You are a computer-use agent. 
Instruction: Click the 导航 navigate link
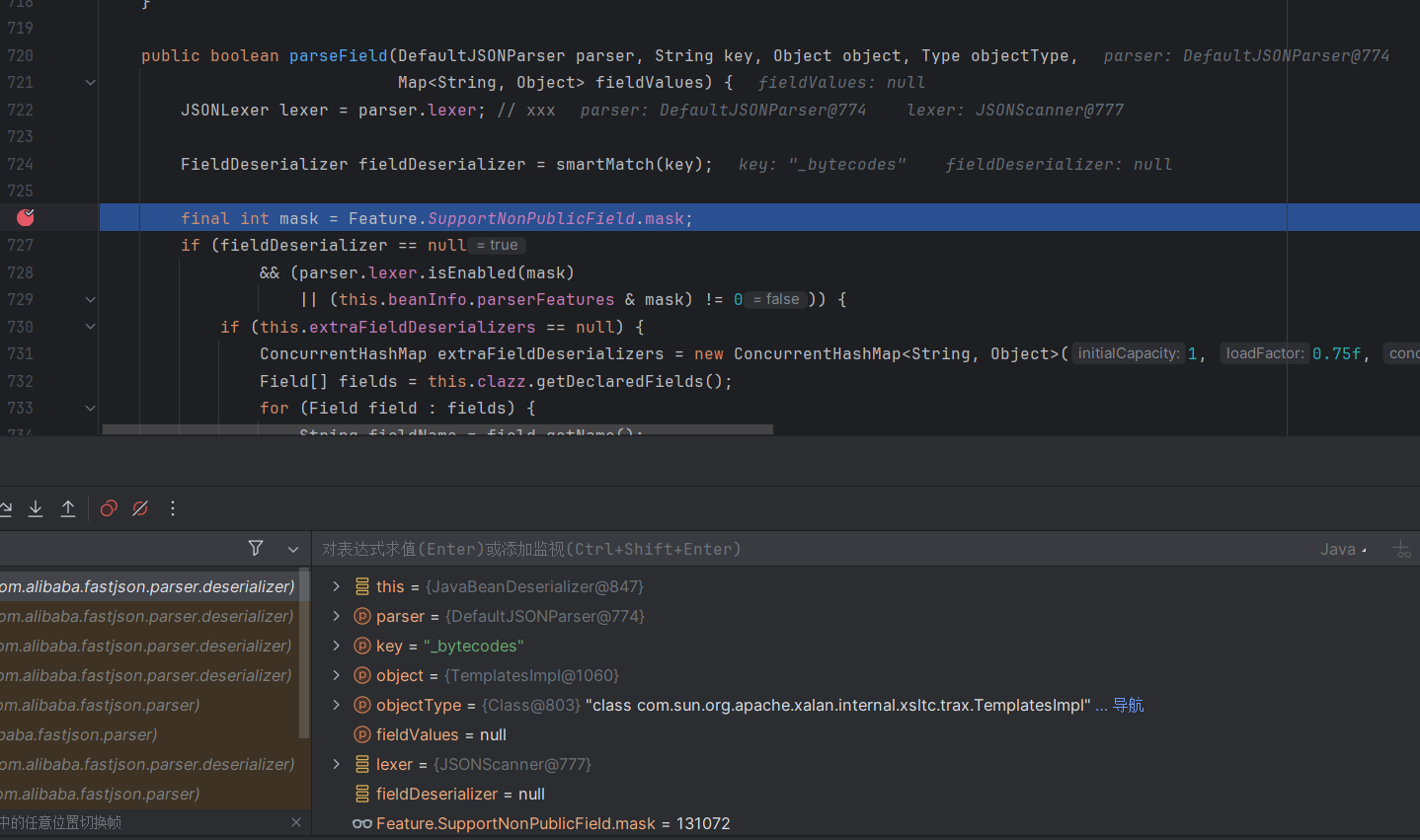pyautogui.click(x=1128, y=705)
